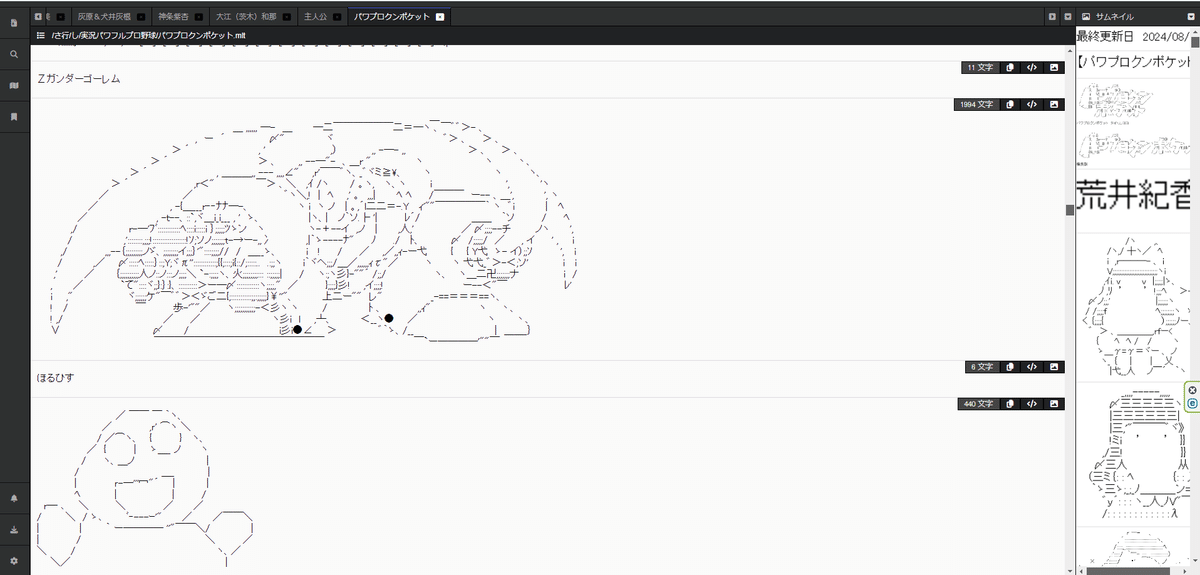This screenshot has height=575, width=1200.
Task: Click the 1994文字 character count label
Action: 976,104
